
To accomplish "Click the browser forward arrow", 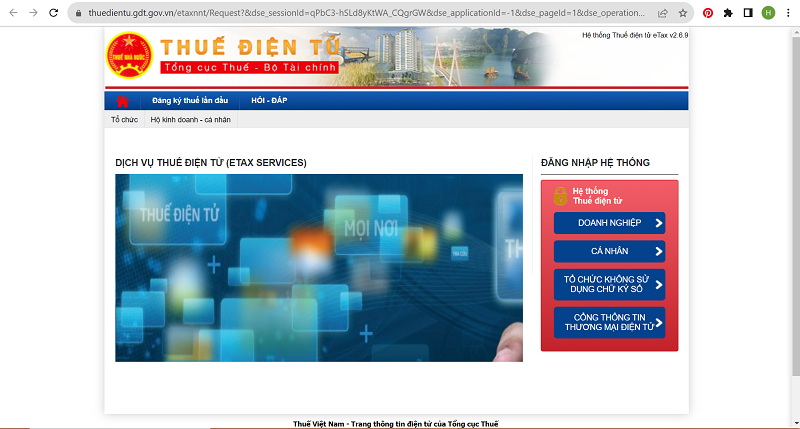I will click(33, 13).
